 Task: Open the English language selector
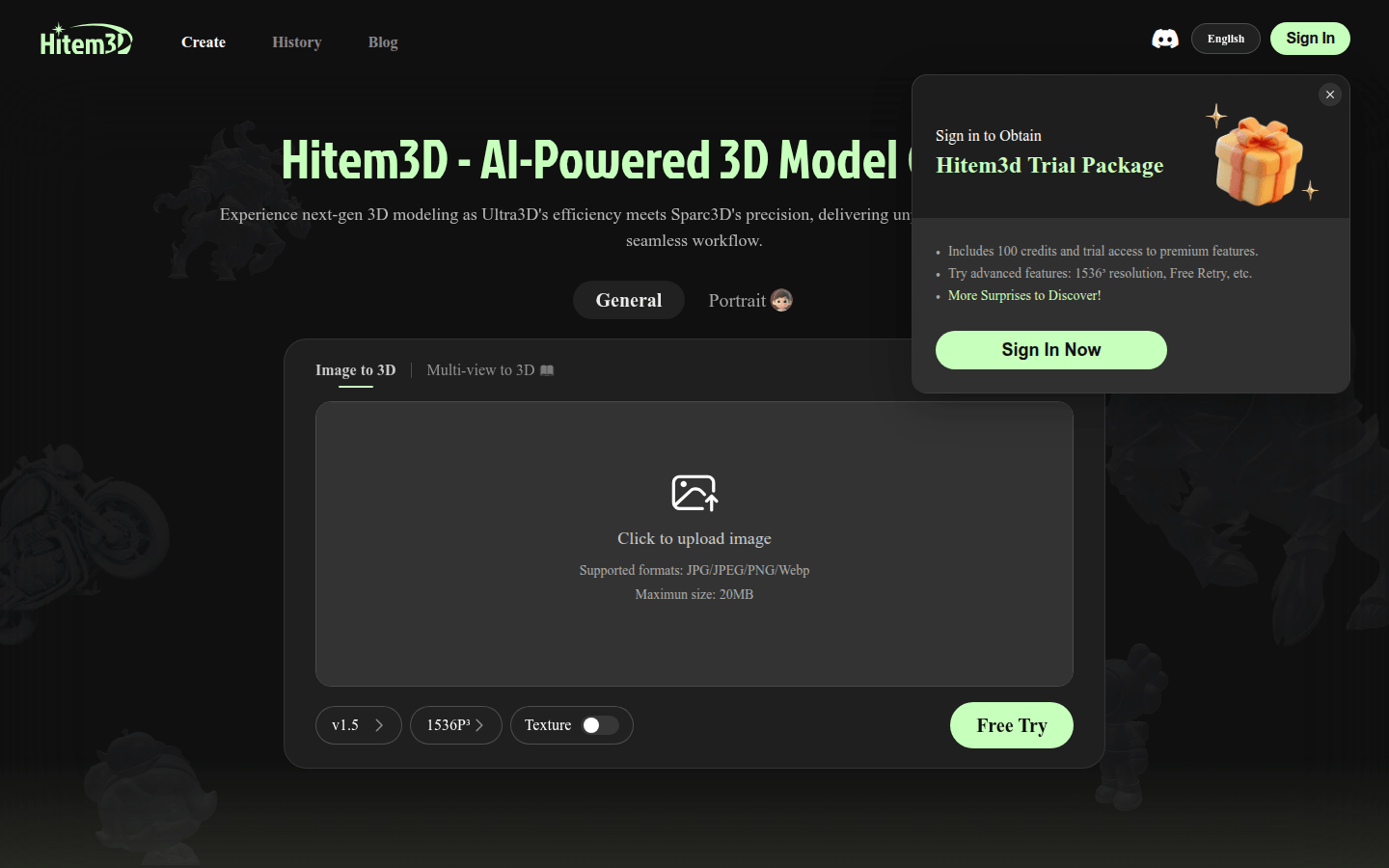click(x=1225, y=39)
